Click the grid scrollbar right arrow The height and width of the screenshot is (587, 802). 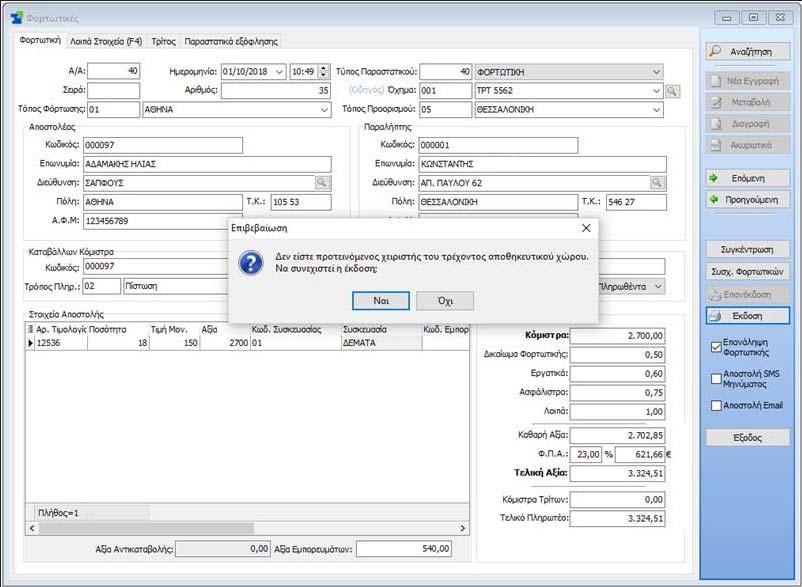(x=462, y=528)
